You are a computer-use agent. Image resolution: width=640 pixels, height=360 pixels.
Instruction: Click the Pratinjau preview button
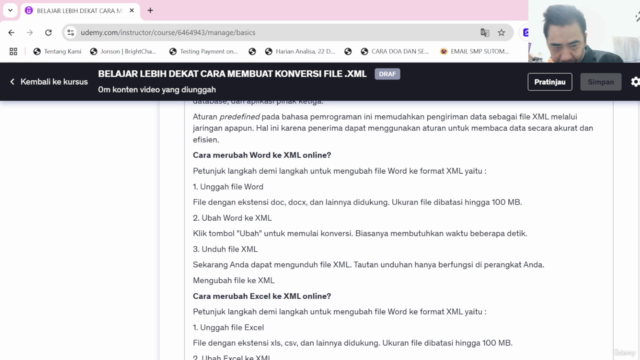(x=550, y=82)
